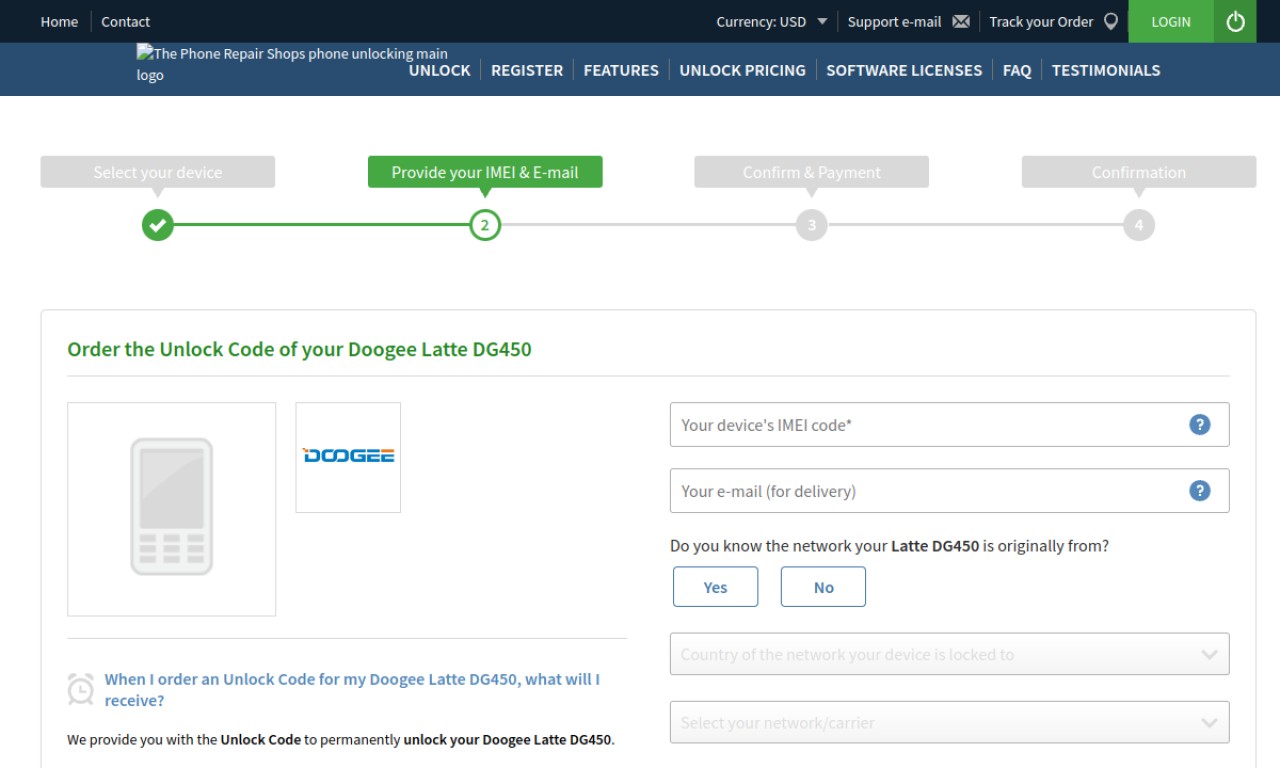Open the FAQ menu item

1017,70
